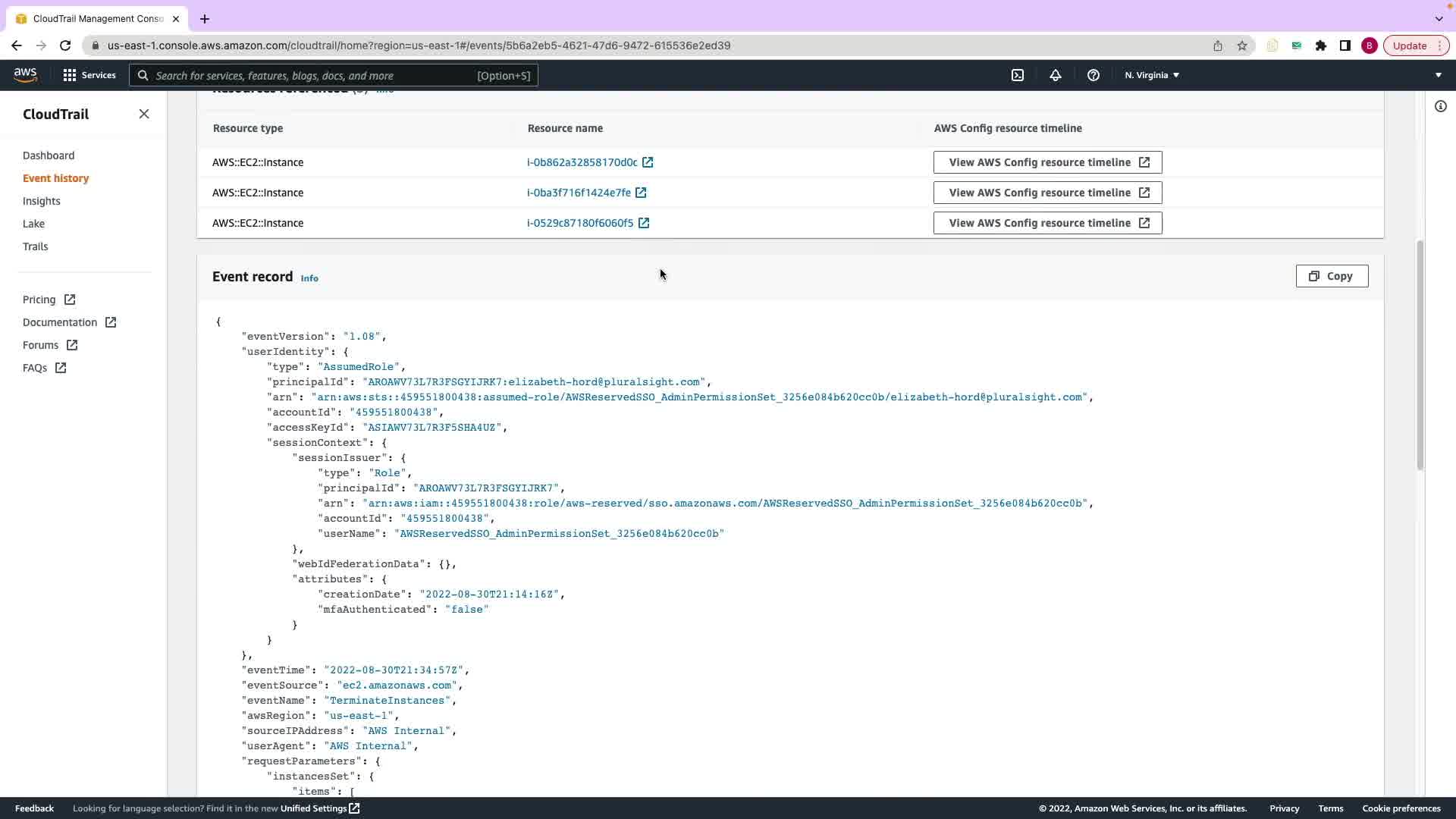Open instance i-0ba3f716f1424e7fe link
Image resolution: width=1456 pixels, height=819 pixels.
coord(579,193)
